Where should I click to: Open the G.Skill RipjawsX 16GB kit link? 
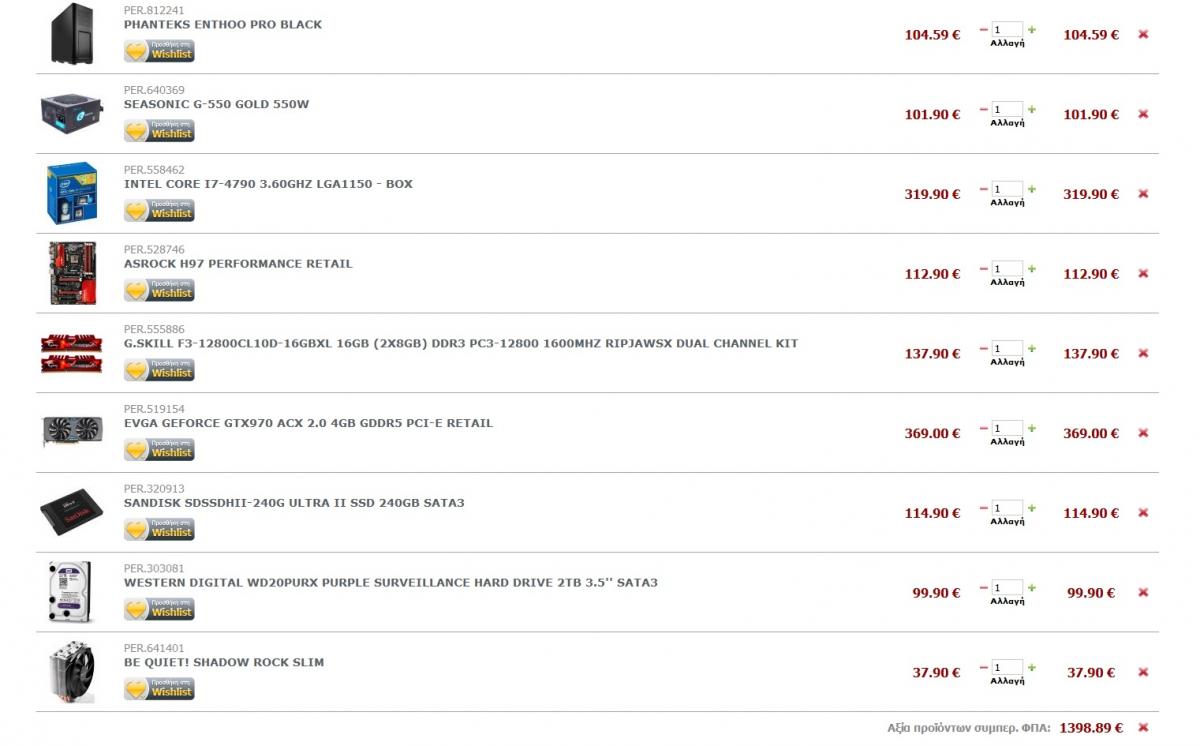click(x=461, y=343)
